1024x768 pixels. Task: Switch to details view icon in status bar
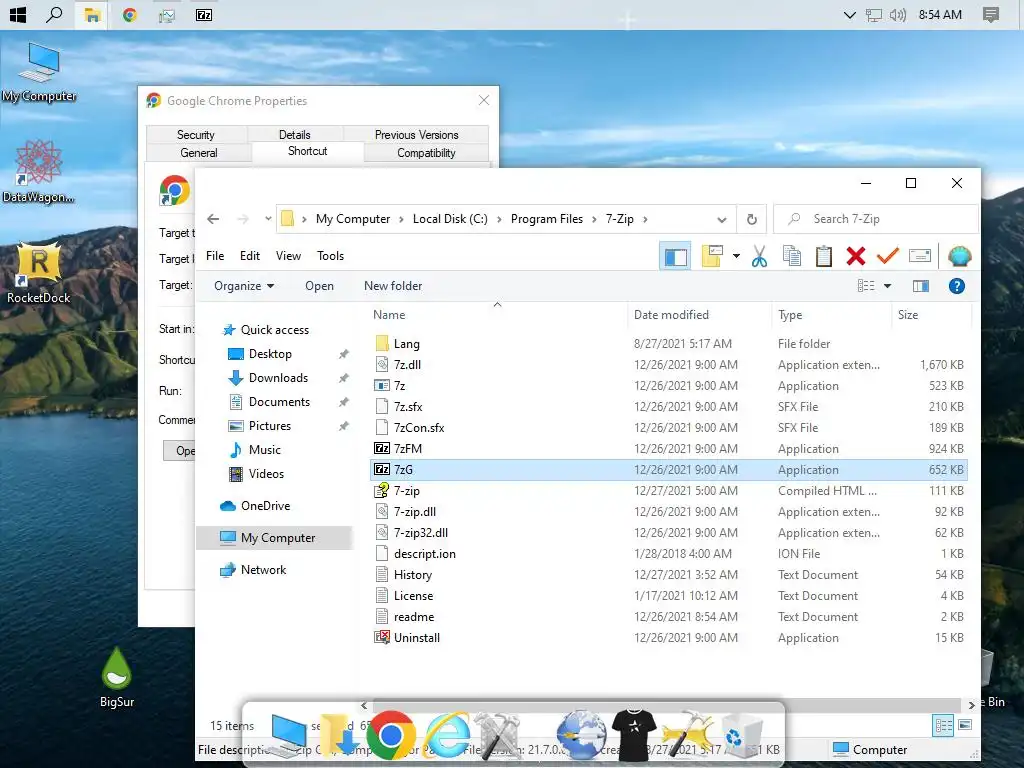coord(943,726)
